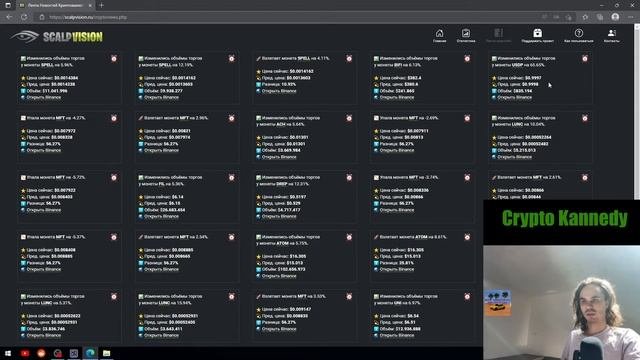The height and width of the screenshot is (360, 640).
Task: Set alarm on MFT 2.34% card
Action: pyautogui.click(x=231, y=237)
